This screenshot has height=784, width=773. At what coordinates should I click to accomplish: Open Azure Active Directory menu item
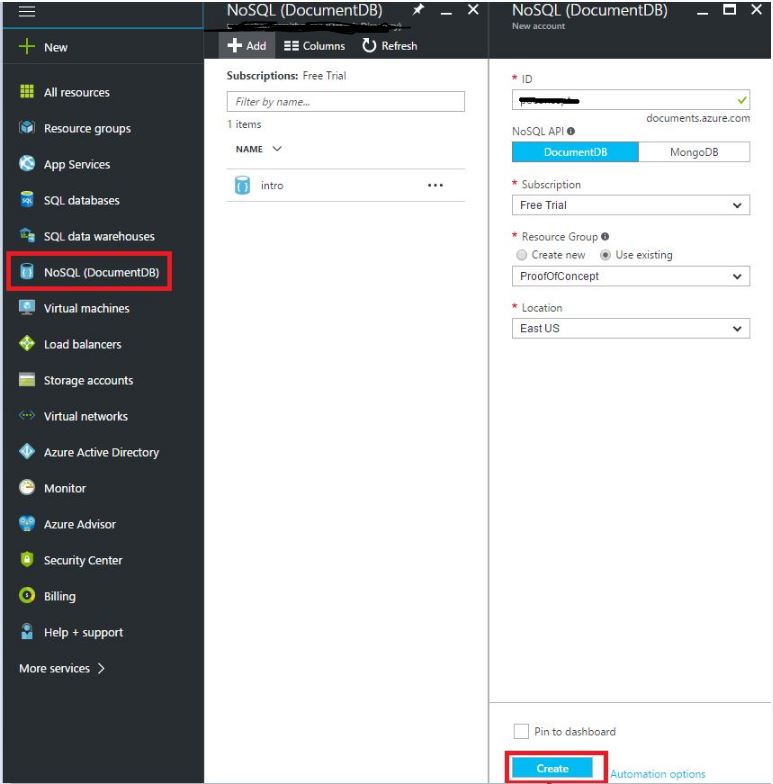point(103,452)
